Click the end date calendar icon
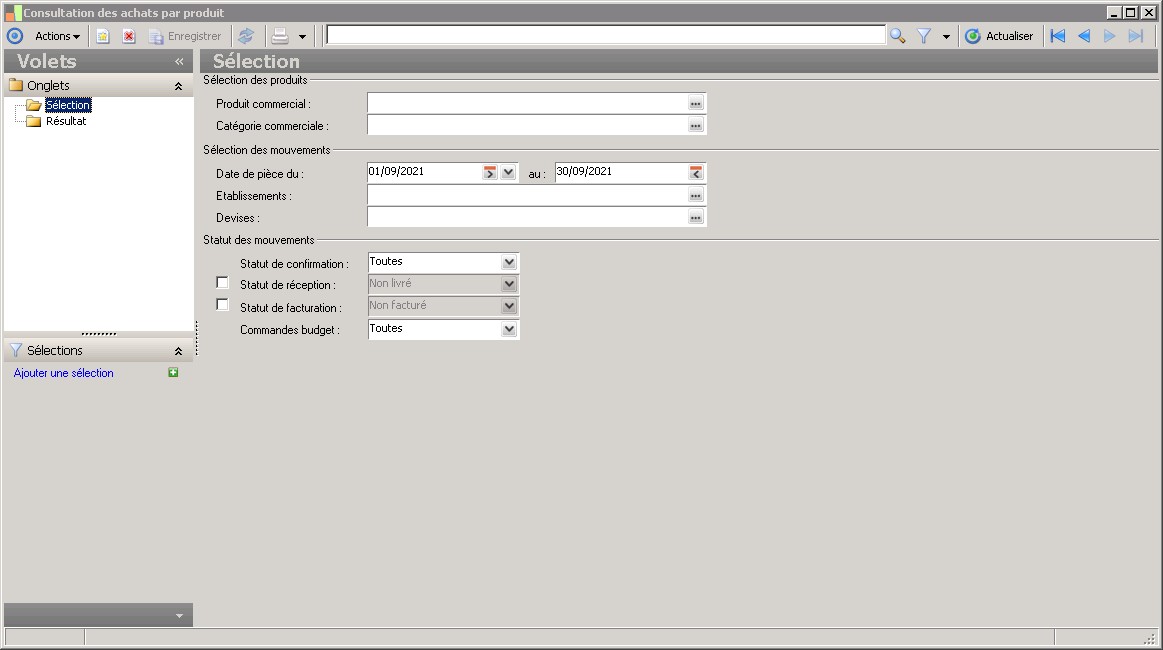Screen dimensions: 1163x650 (x=696, y=173)
